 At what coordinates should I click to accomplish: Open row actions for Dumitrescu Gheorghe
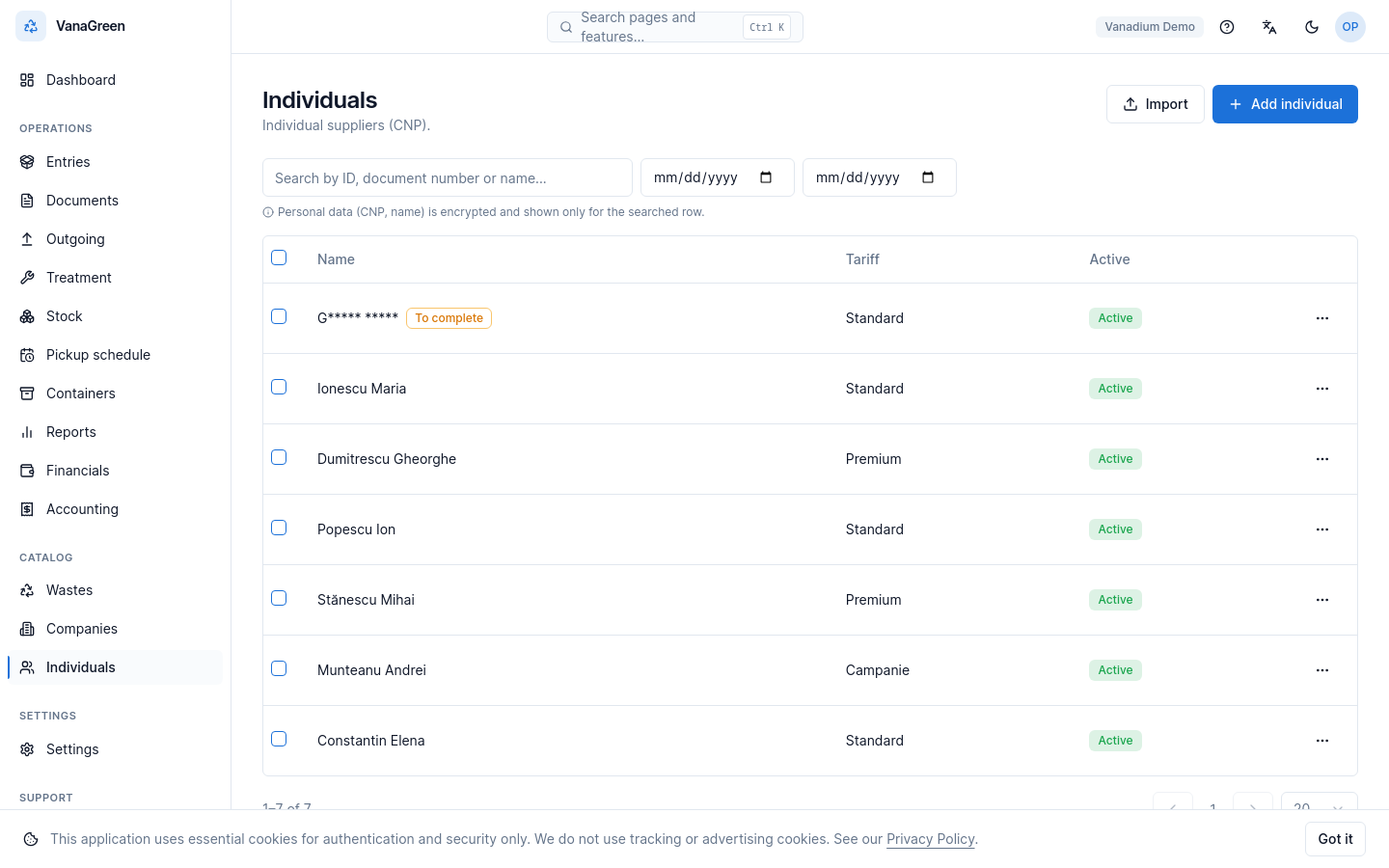click(1322, 459)
